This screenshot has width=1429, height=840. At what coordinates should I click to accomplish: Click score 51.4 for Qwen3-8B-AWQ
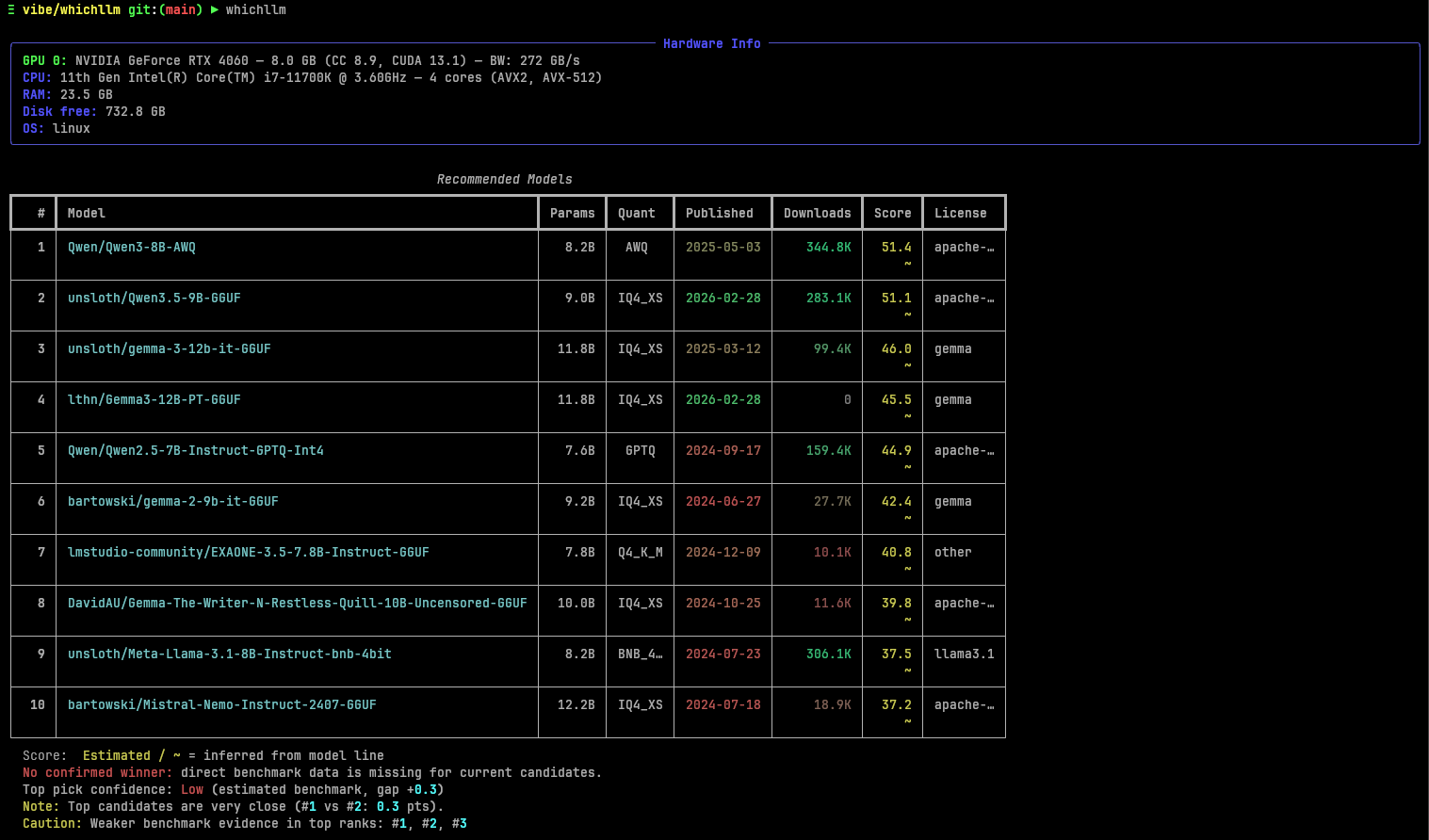pos(897,248)
